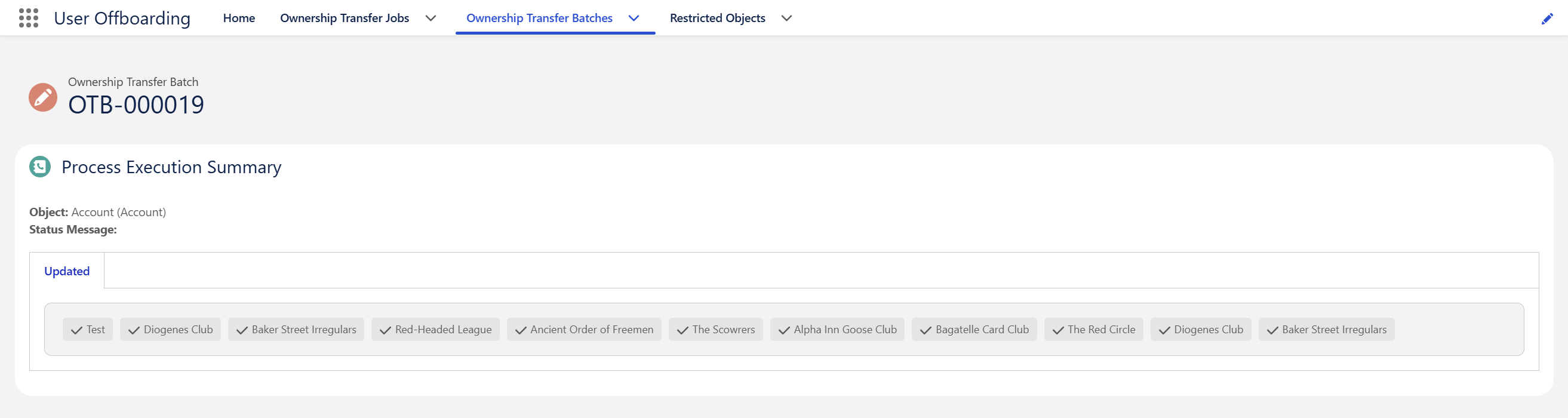Go to the Home tab
Screen dimensions: 1568x418
239,19
